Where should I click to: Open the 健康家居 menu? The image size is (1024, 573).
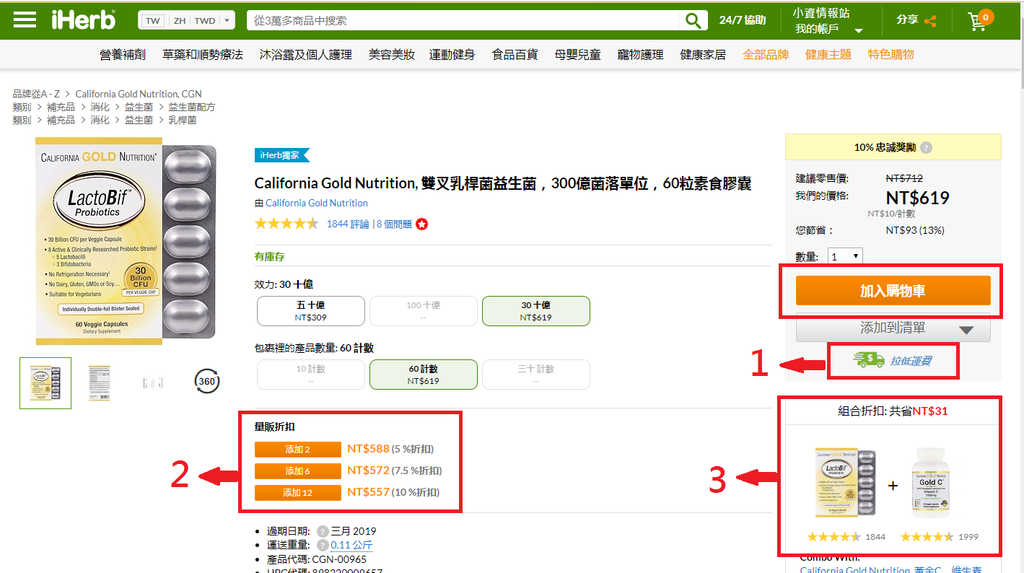(703, 55)
